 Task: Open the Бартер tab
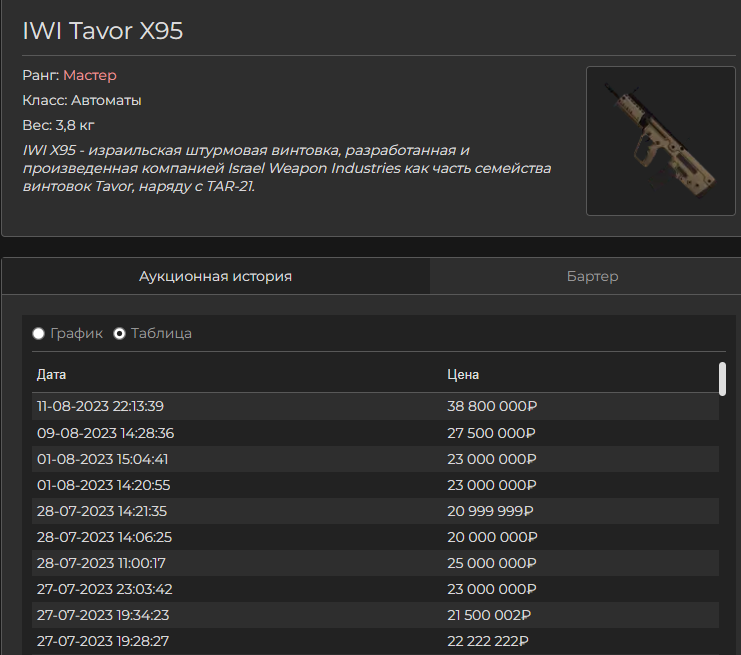click(592, 276)
